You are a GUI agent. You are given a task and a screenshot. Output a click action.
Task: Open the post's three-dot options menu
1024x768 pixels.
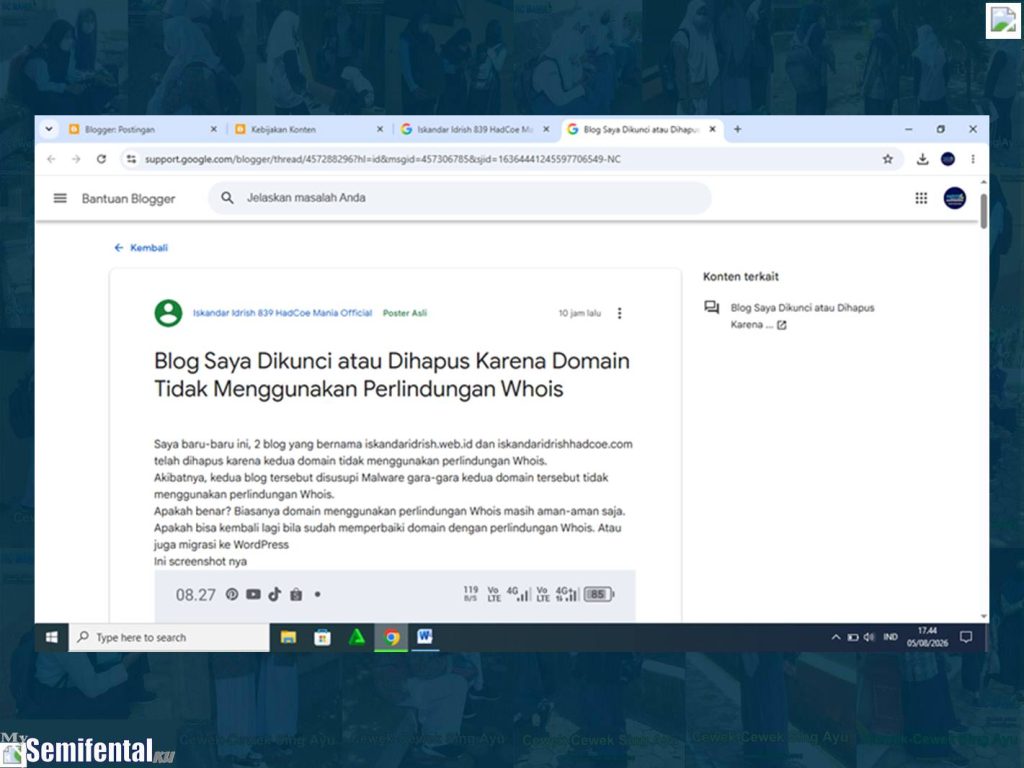620,313
